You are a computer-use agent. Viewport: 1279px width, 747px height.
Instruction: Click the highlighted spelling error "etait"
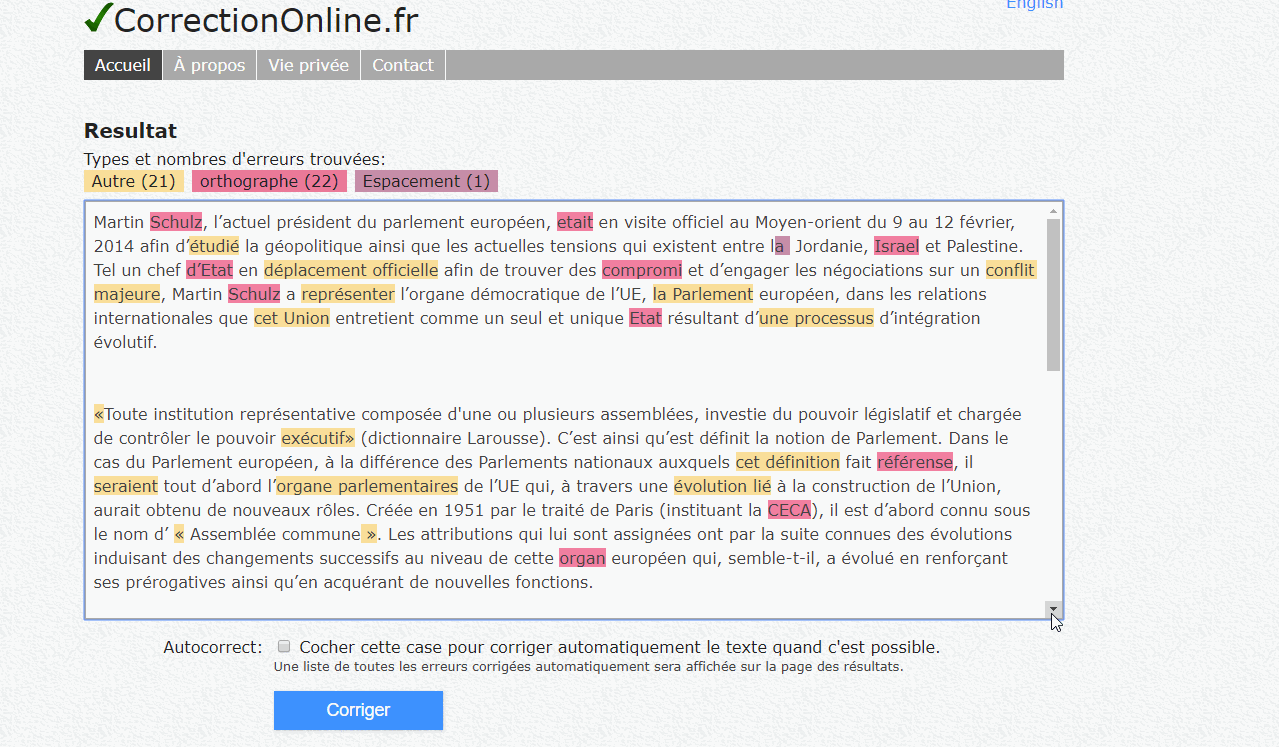[575, 221]
